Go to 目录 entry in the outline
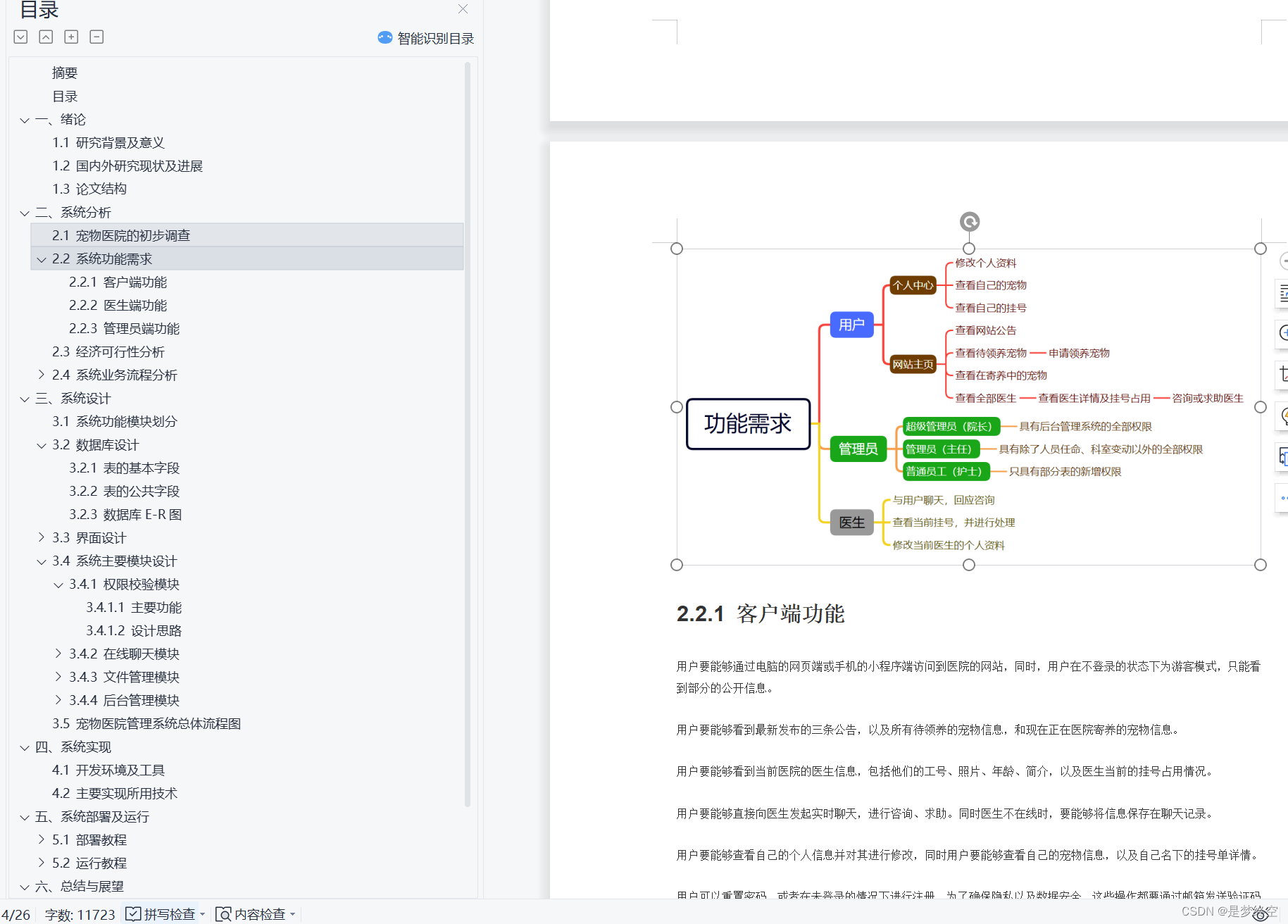The width and height of the screenshot is (1288, 924). [65, 96]
